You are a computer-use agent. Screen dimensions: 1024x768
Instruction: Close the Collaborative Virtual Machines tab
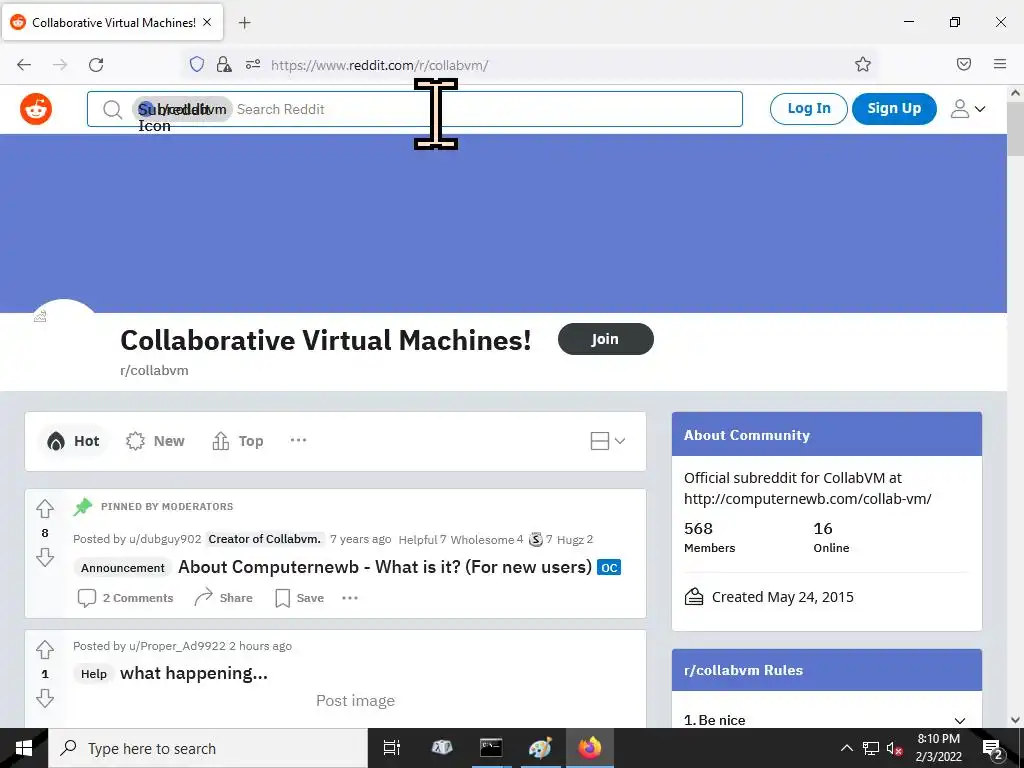(x=207, y=22)
